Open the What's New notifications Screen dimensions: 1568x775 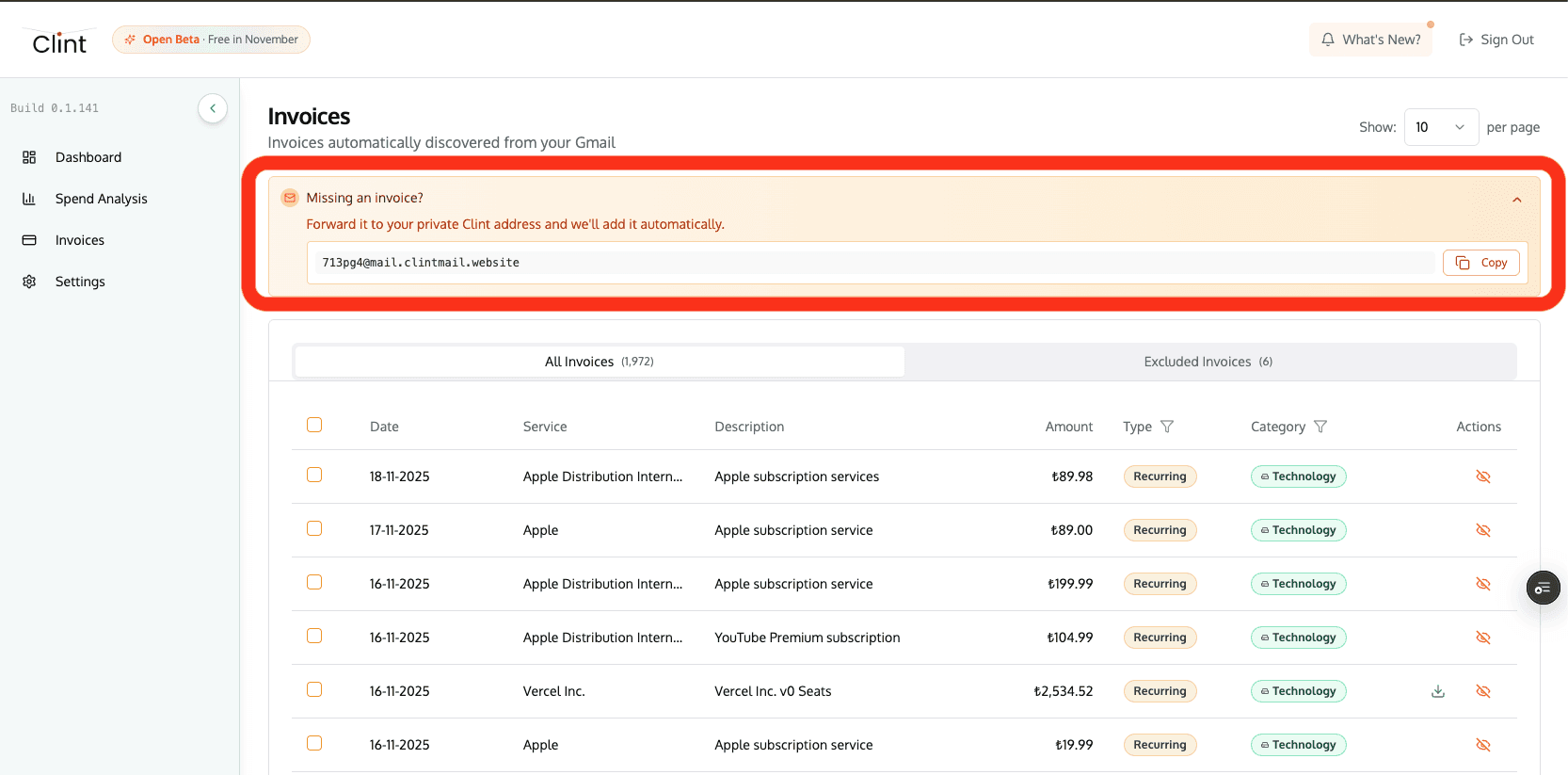click(1370, 40)
